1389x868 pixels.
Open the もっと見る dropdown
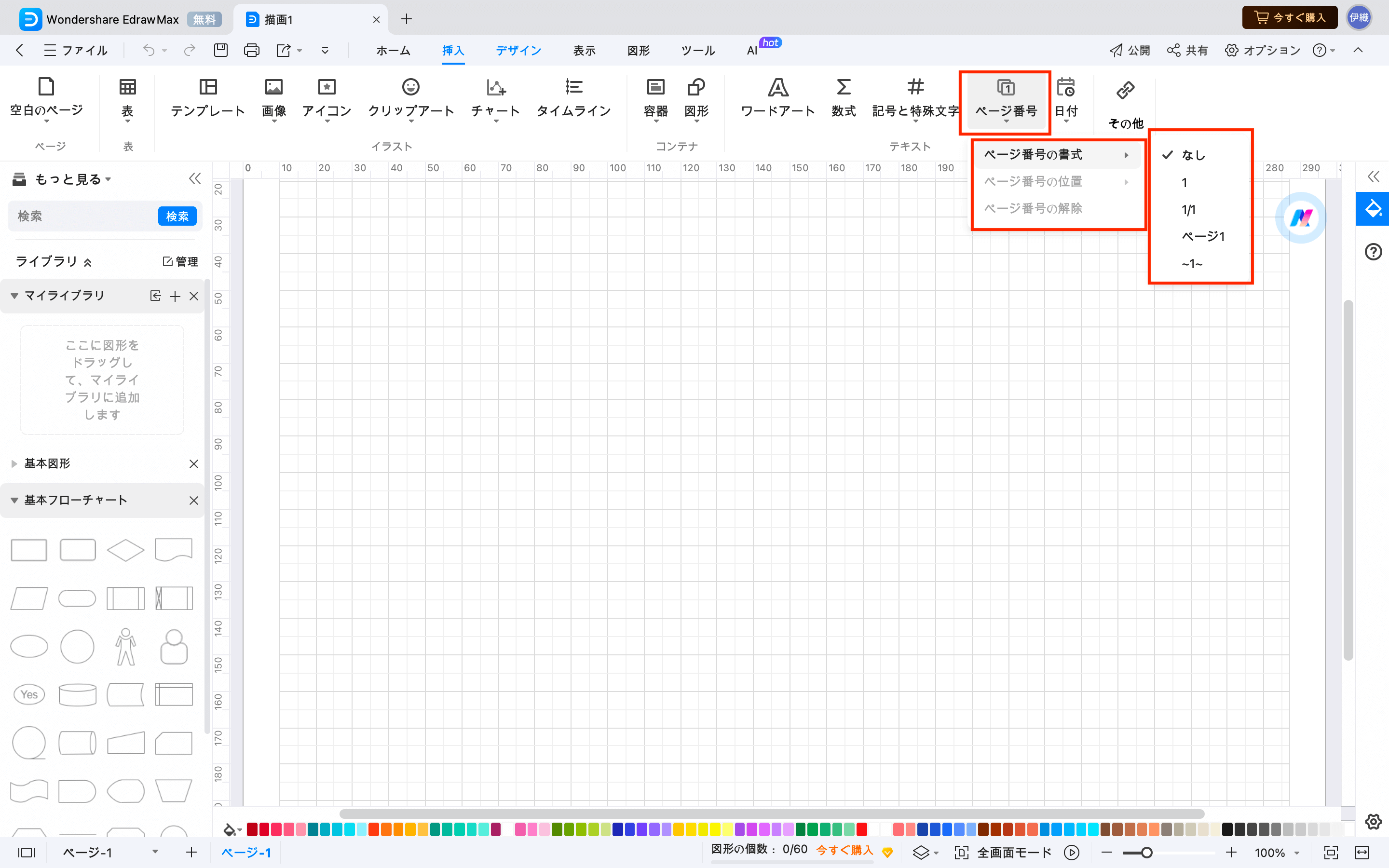(73, 180)
